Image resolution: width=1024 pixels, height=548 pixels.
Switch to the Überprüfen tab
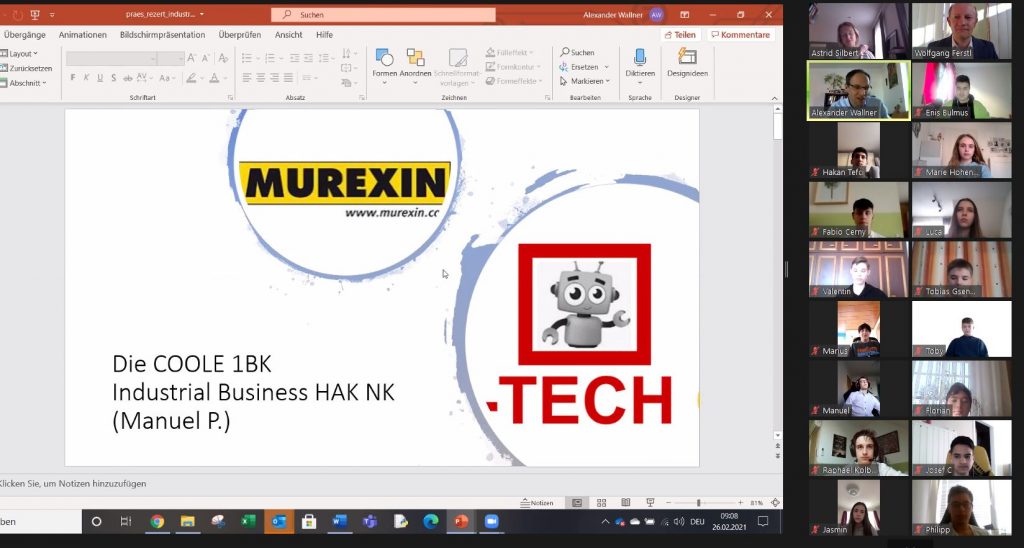click(x=240, y=35)
